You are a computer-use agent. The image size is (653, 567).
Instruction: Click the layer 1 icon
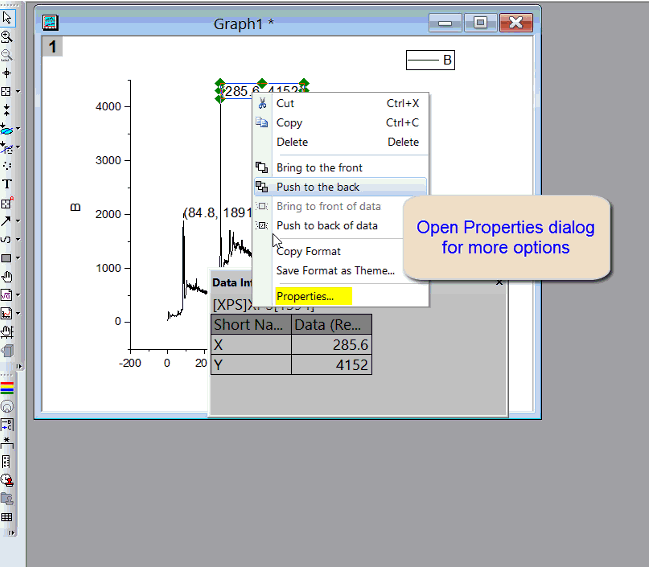(50, 47)
